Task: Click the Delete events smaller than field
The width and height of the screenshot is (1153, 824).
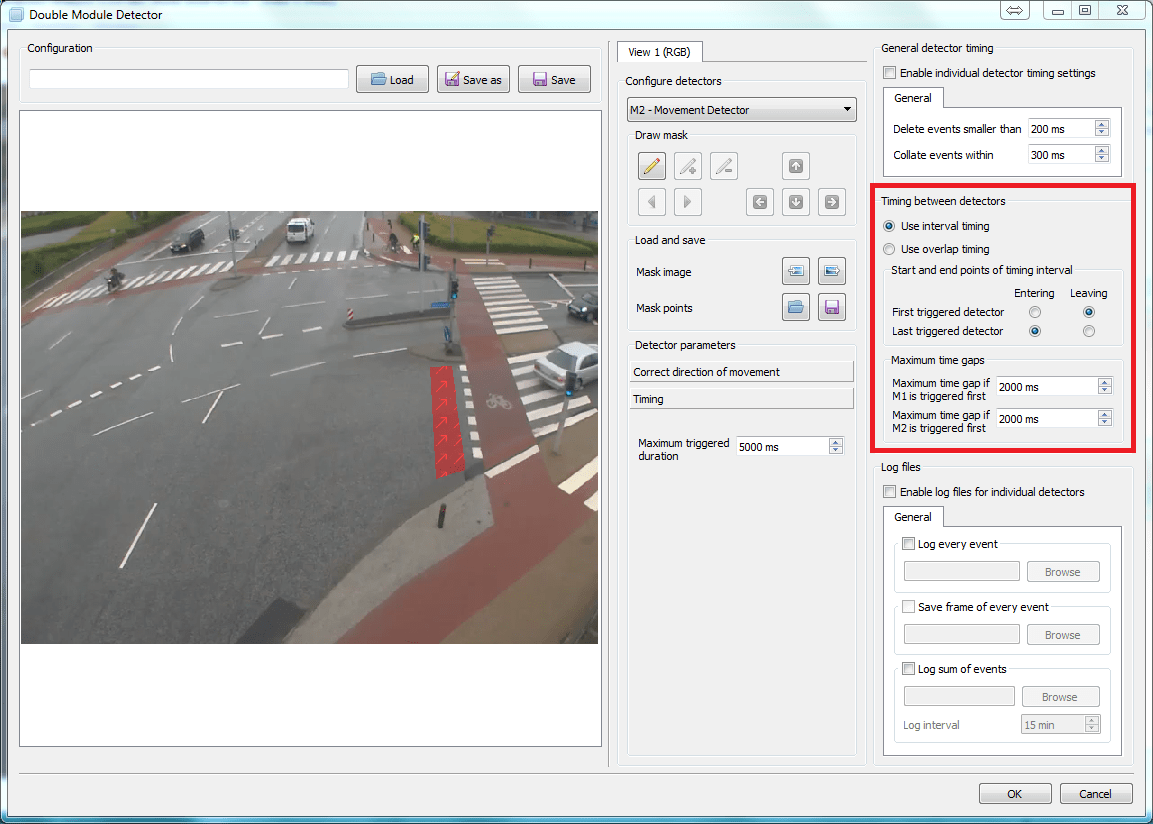Action: 1062,129
